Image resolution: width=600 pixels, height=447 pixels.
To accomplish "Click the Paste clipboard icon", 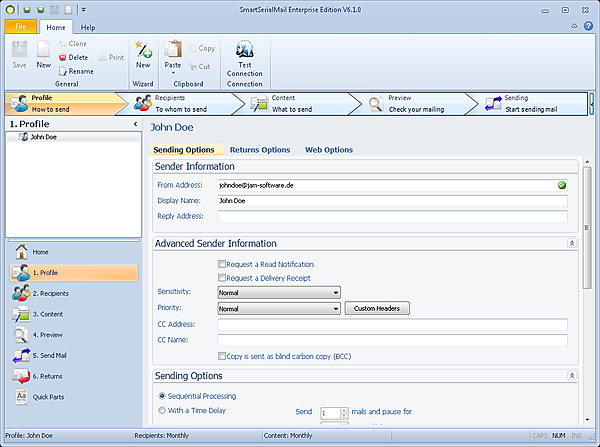I will tap(173, 51).
